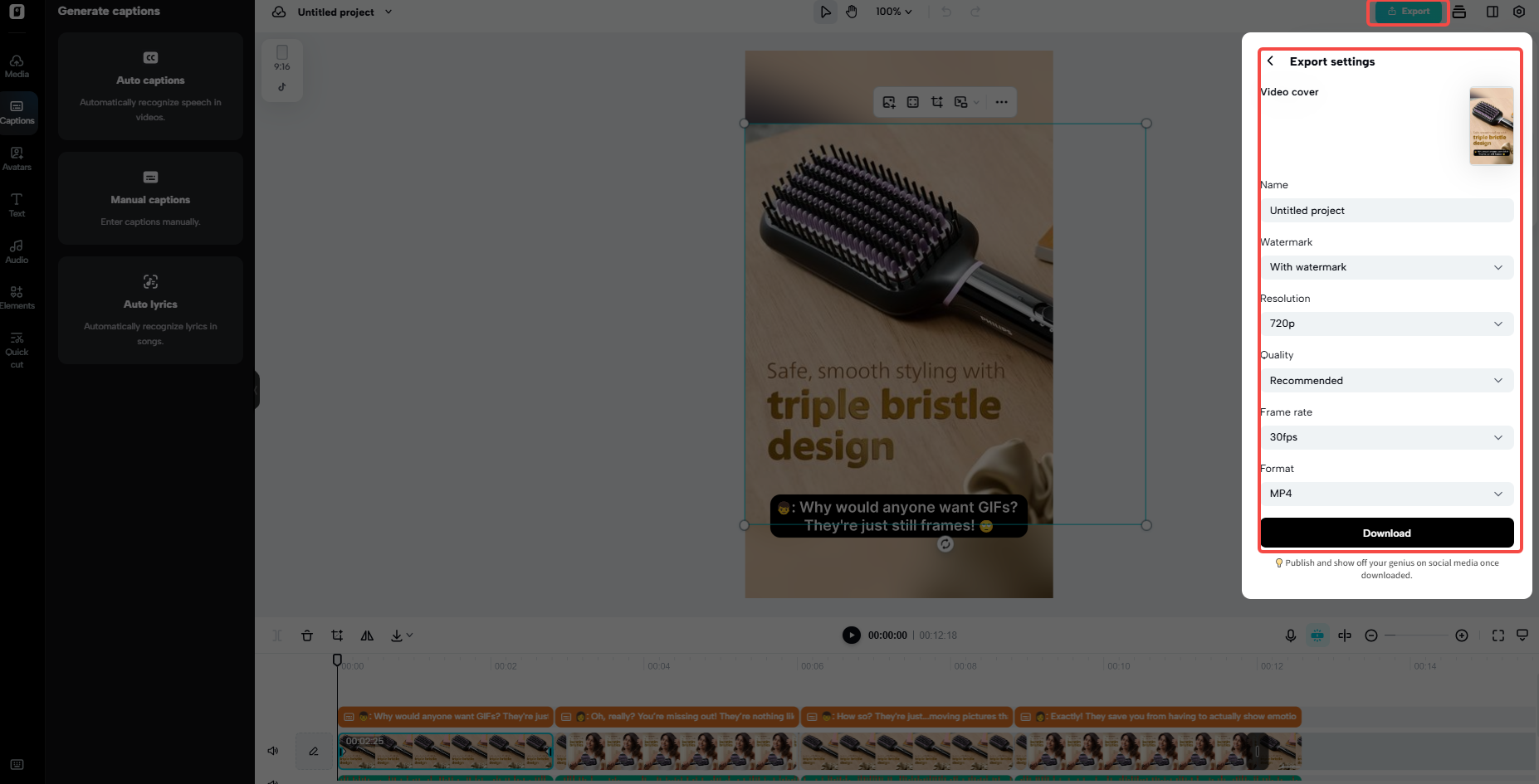Click the Export button
Image resolution: width=1539 pixels, height=784 pixels.
pos(1409,12)
